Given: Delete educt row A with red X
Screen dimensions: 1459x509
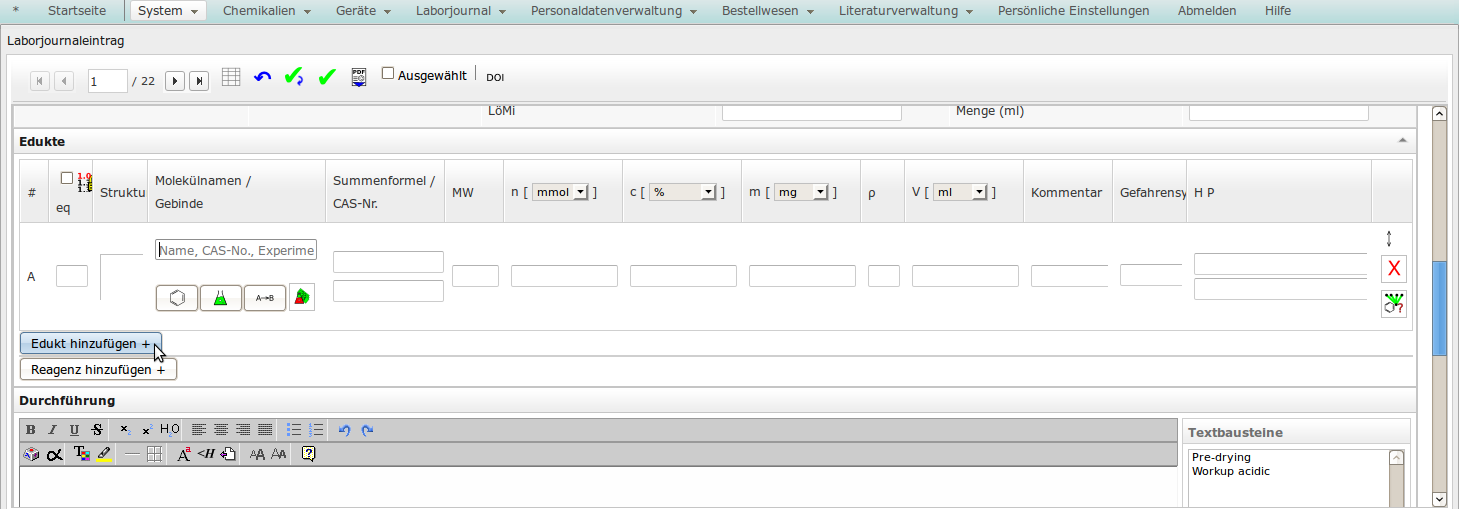Looking at the screenshot, I should 1393,269.
